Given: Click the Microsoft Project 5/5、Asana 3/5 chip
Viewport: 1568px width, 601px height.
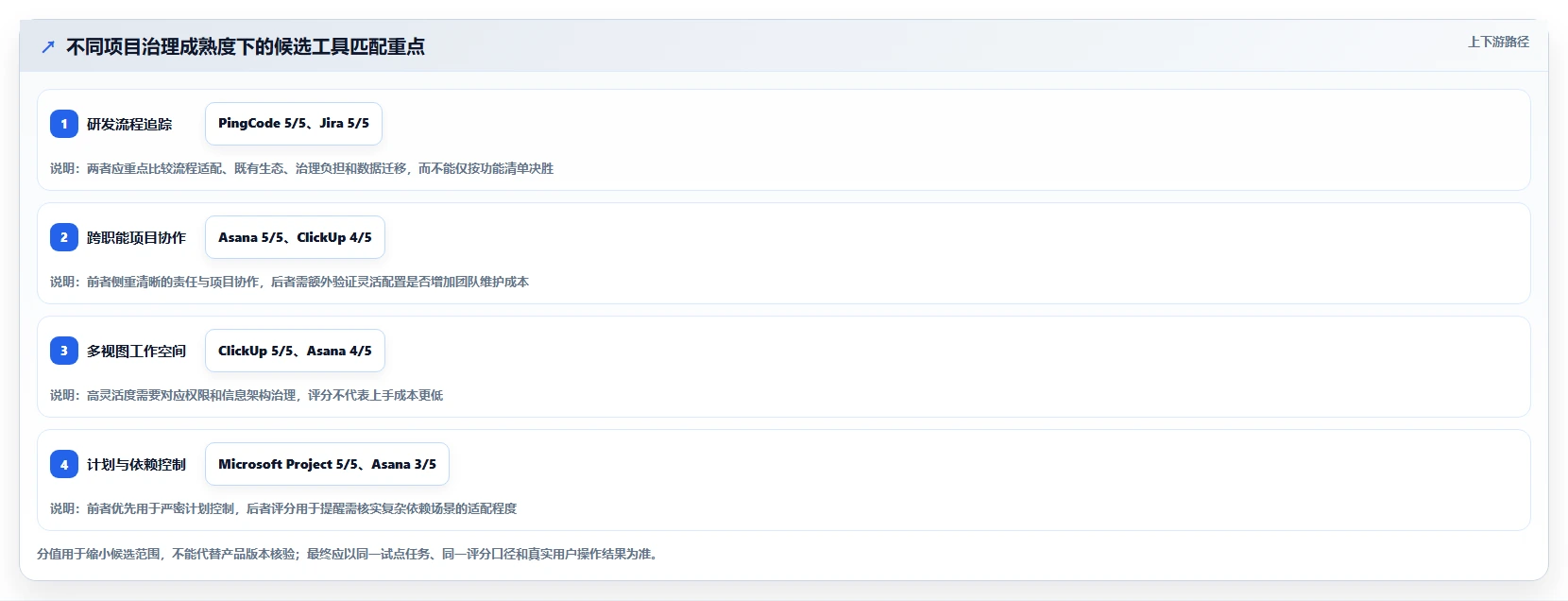Looking at the screenshot, I should (x=327, y=464).
